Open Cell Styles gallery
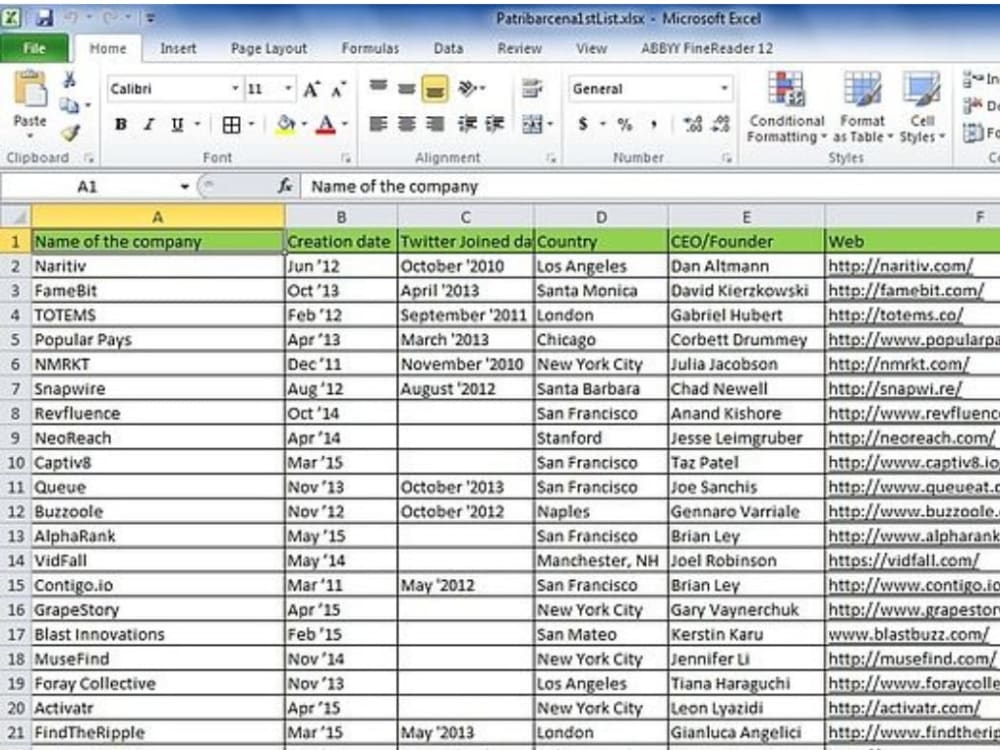Screen dimensions: 1000x750 click(922, 107)
